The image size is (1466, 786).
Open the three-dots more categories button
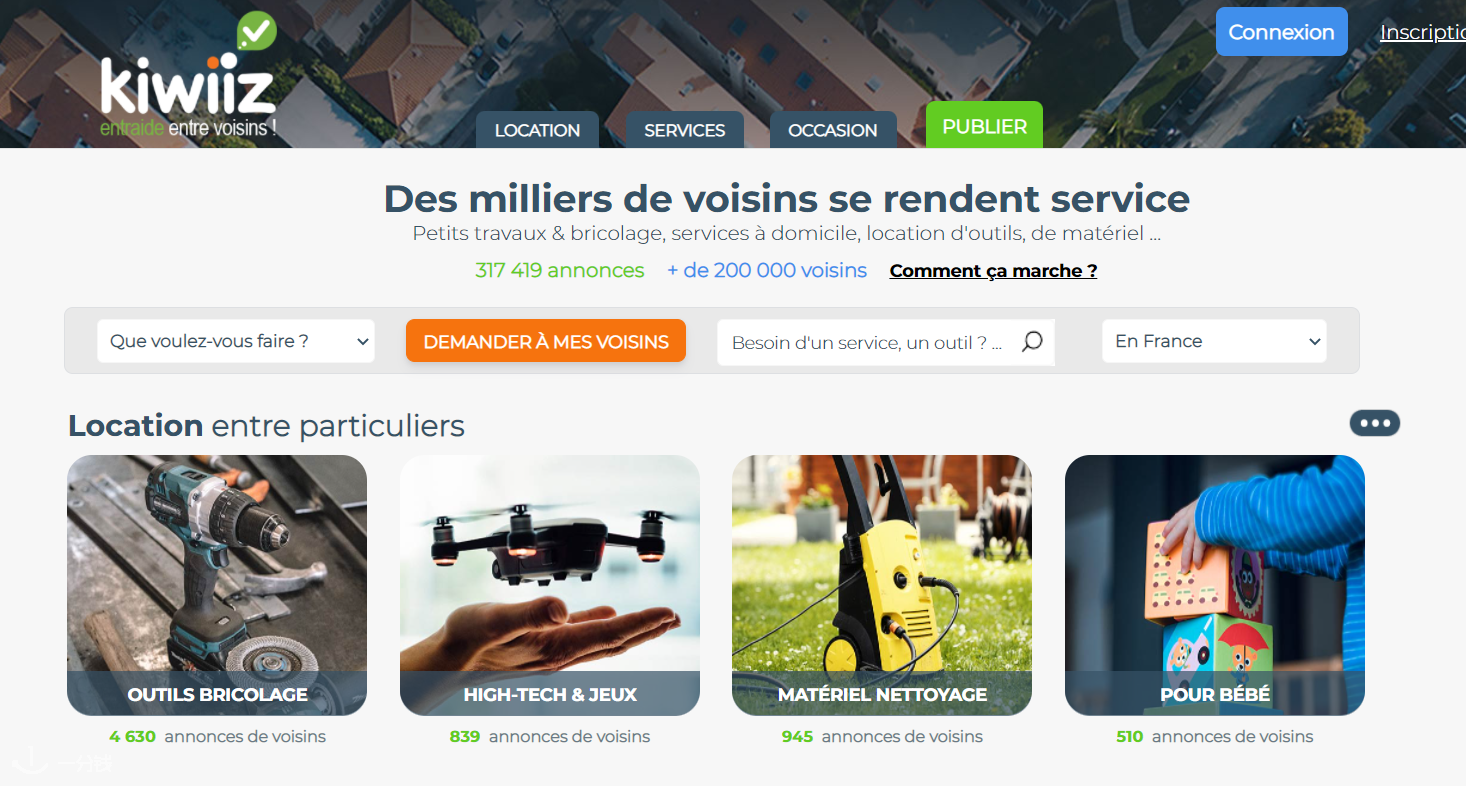point(1375,423)
